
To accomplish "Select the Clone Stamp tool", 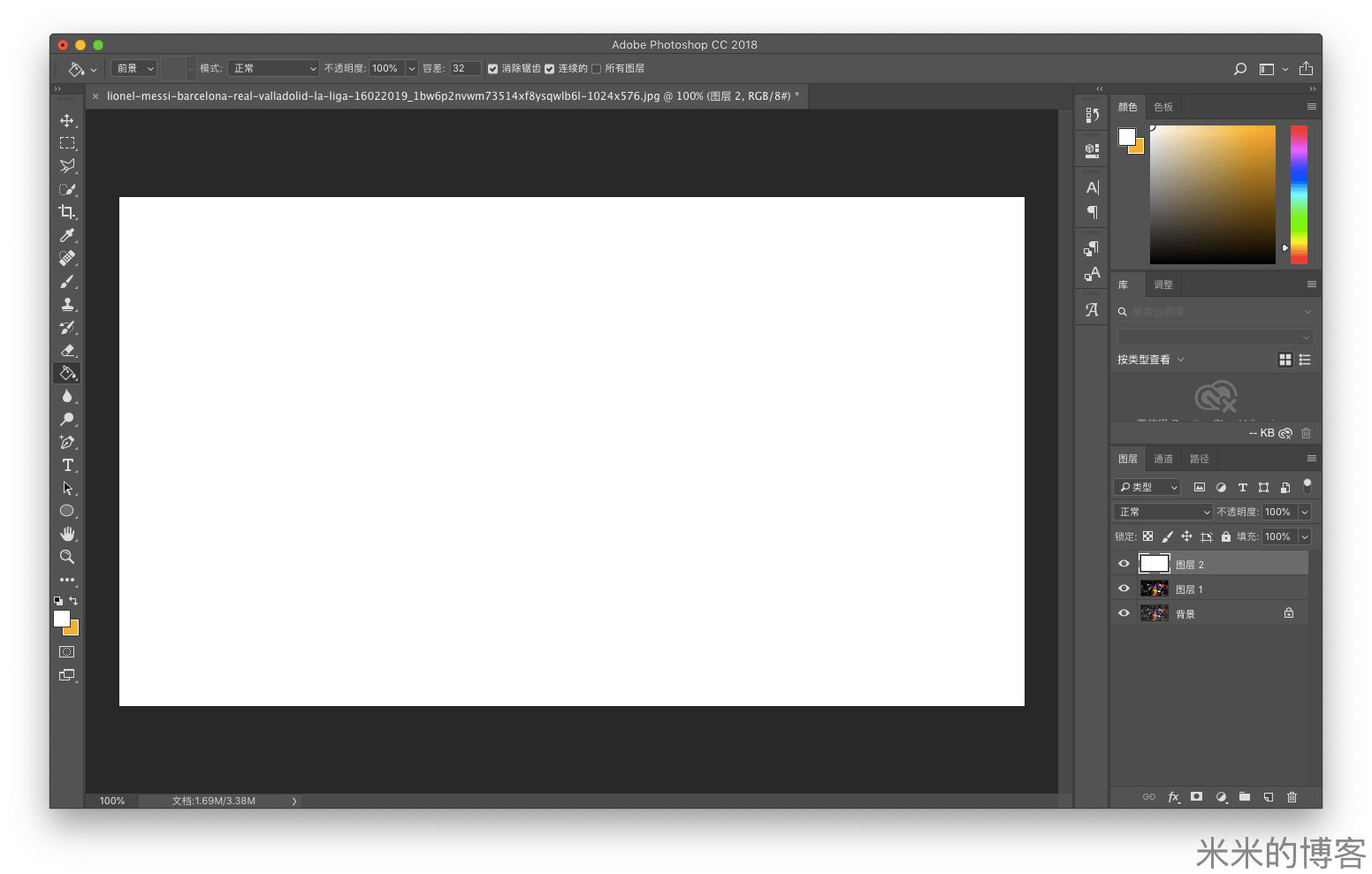I will point(67,304).
